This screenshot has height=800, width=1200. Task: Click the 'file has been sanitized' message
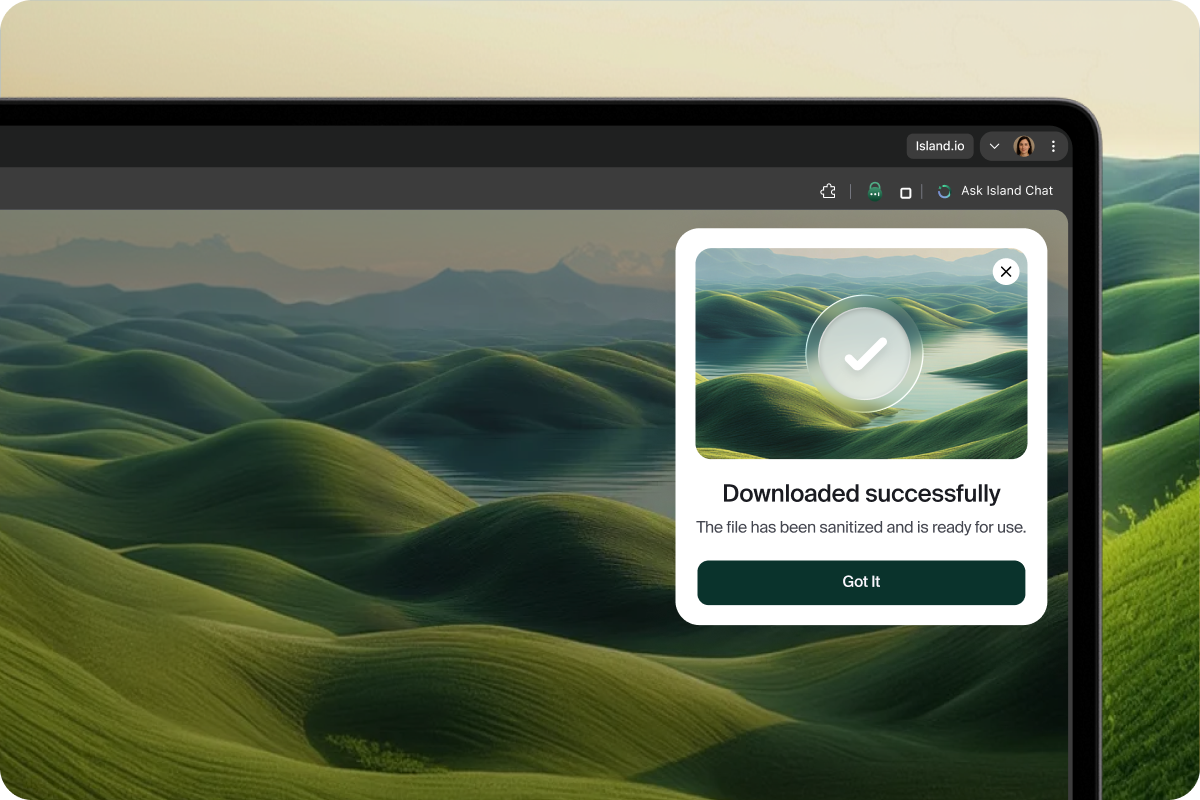pyautogui.click(x=861, y=527)
